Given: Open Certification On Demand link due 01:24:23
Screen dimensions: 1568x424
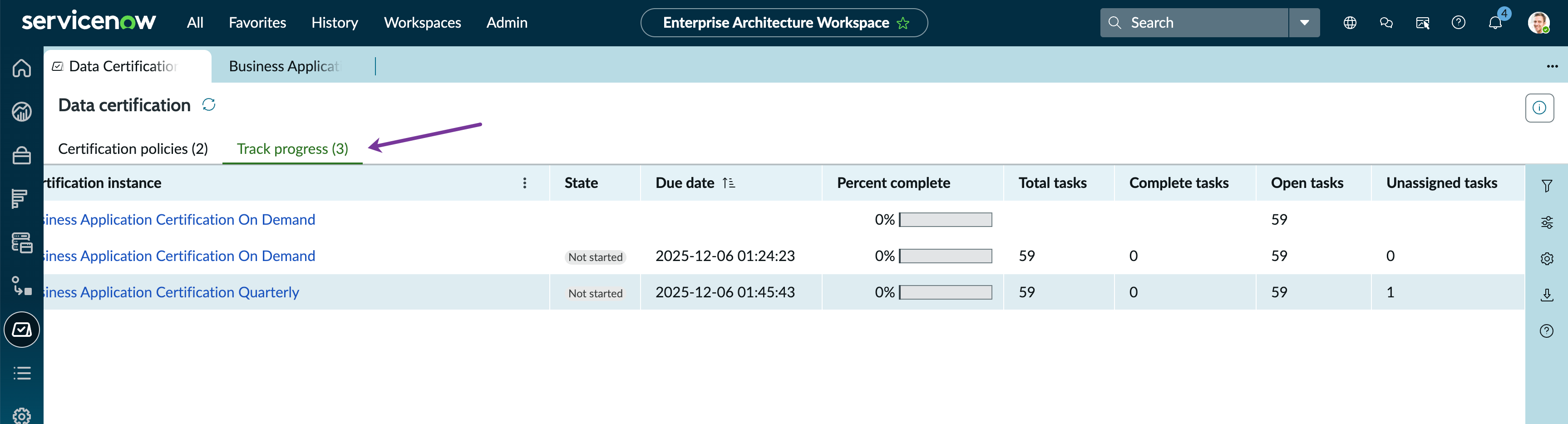Looking at the screenshot, I should click(x=180, y=256).
